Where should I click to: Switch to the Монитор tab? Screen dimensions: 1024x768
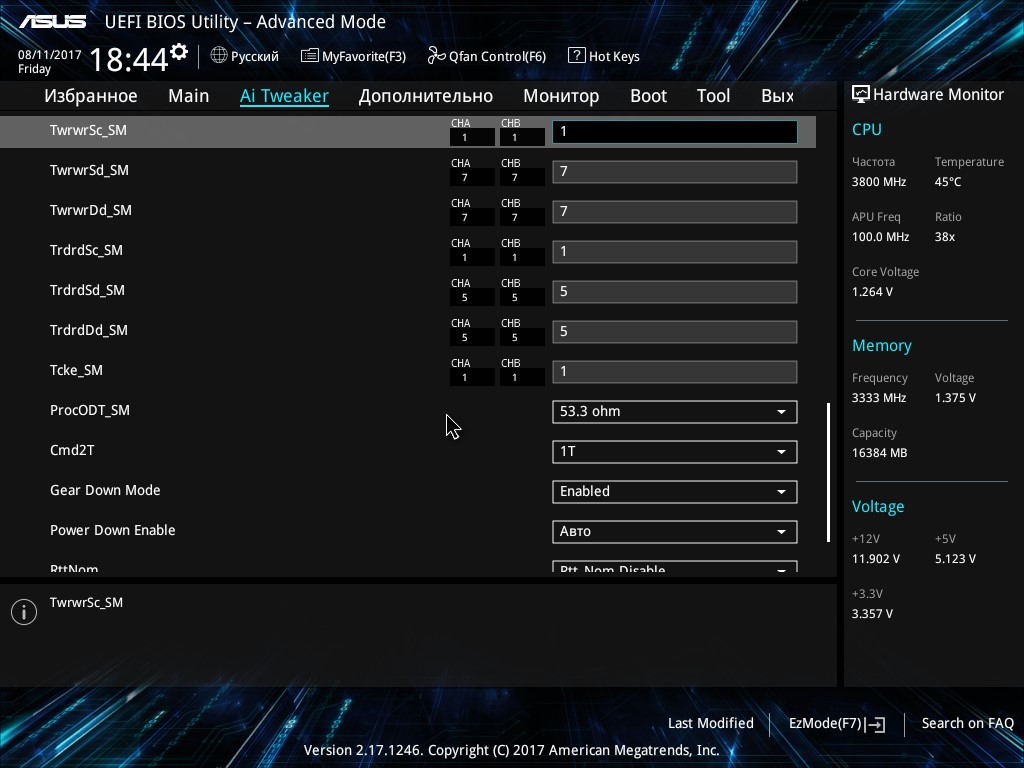pyautogui.click(x=561, y=96)
